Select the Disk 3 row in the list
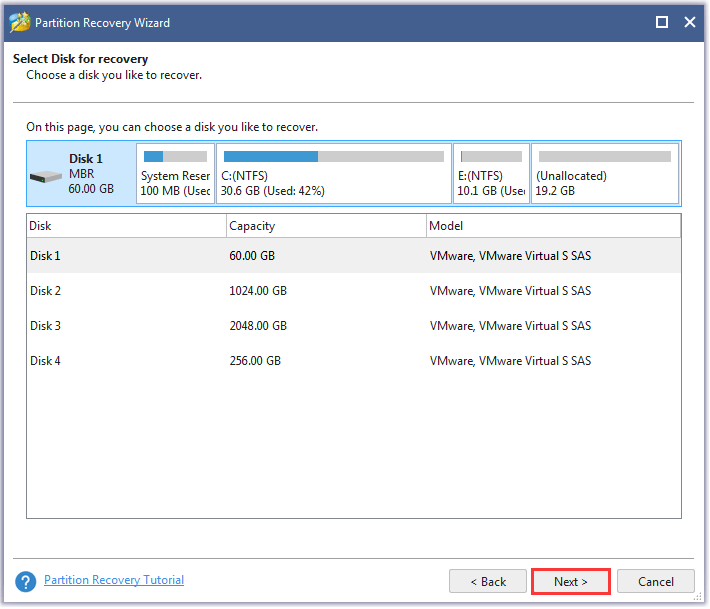Screen dimensions: 710x609 click(x=354, y=326)
